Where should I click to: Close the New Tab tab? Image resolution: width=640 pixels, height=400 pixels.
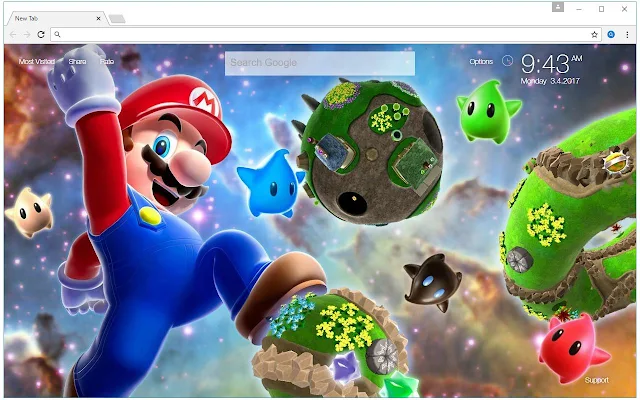[x=98, y=18]
